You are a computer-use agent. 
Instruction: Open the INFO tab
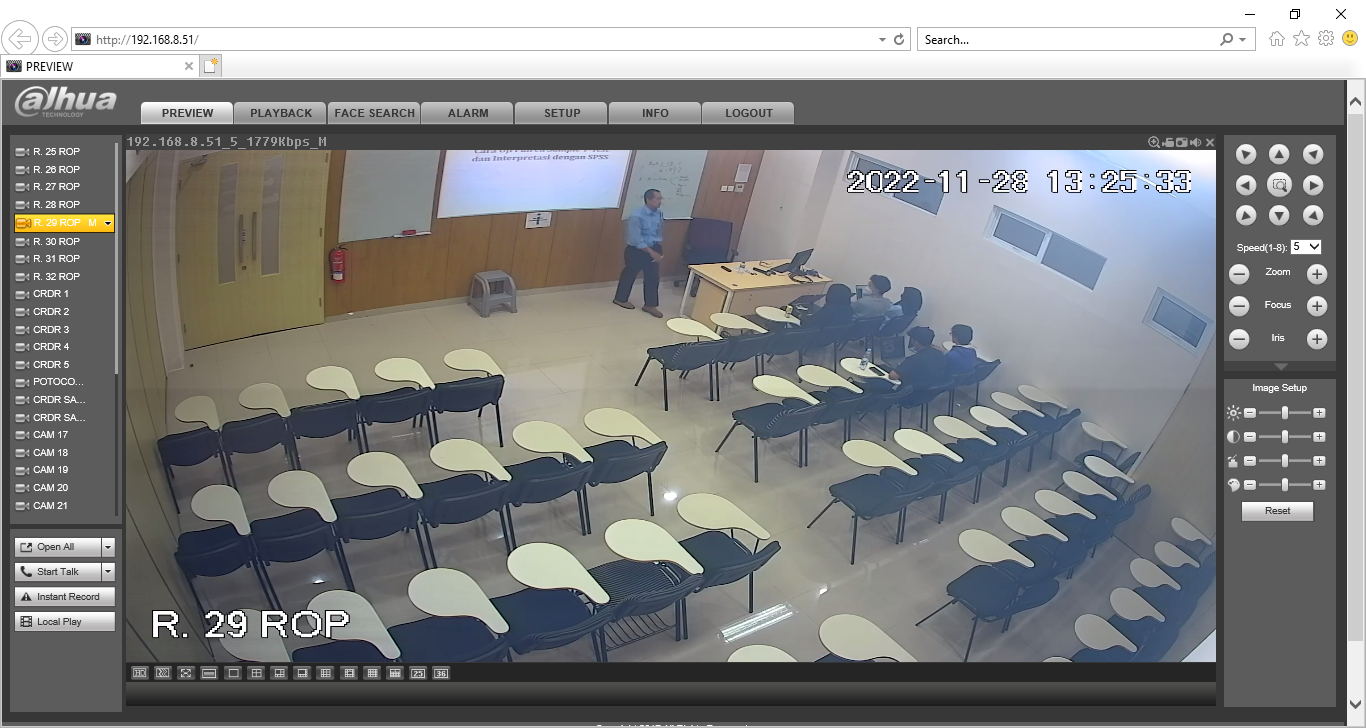click(655, 113)
